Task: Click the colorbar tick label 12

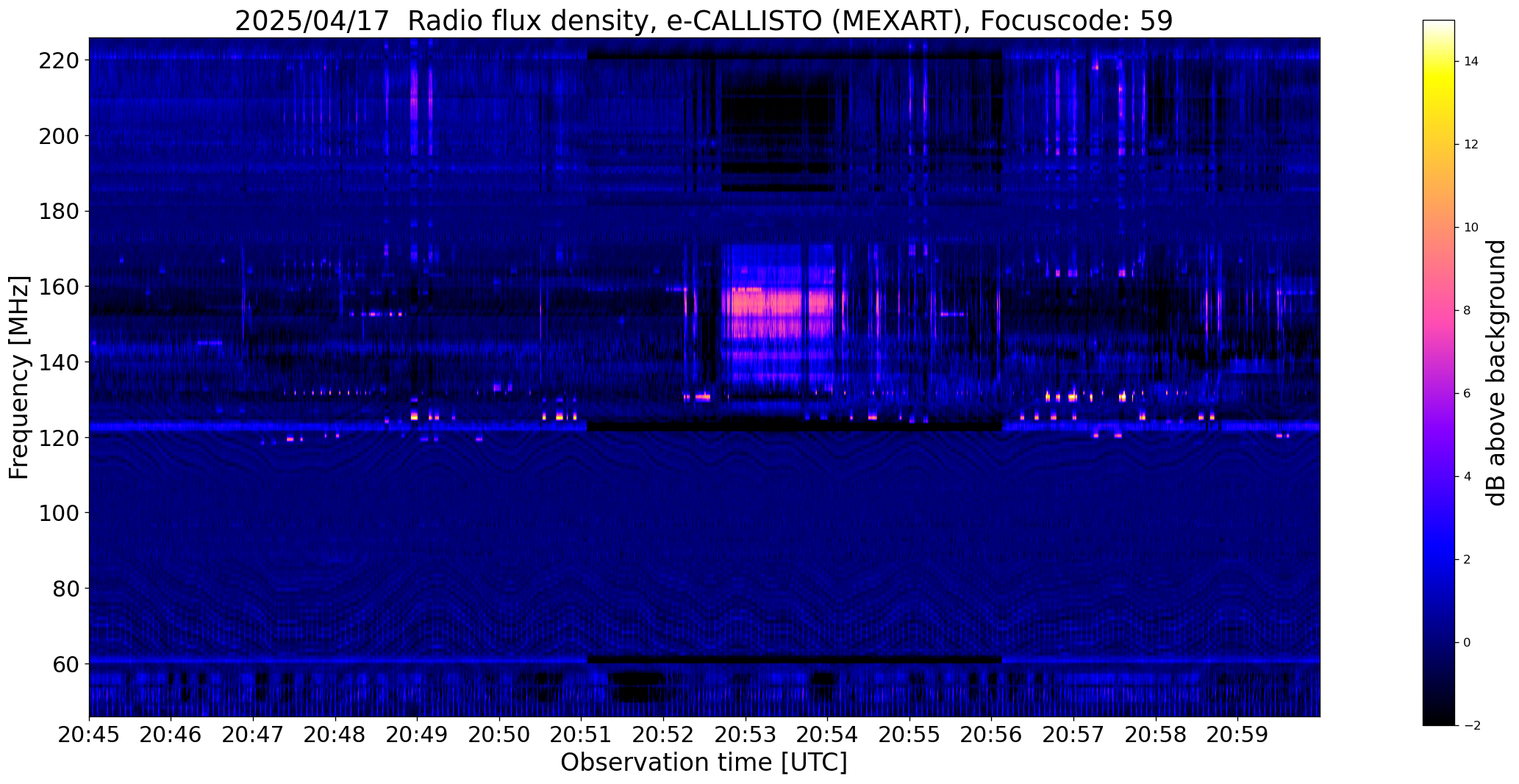Action: coord(1471,145)
